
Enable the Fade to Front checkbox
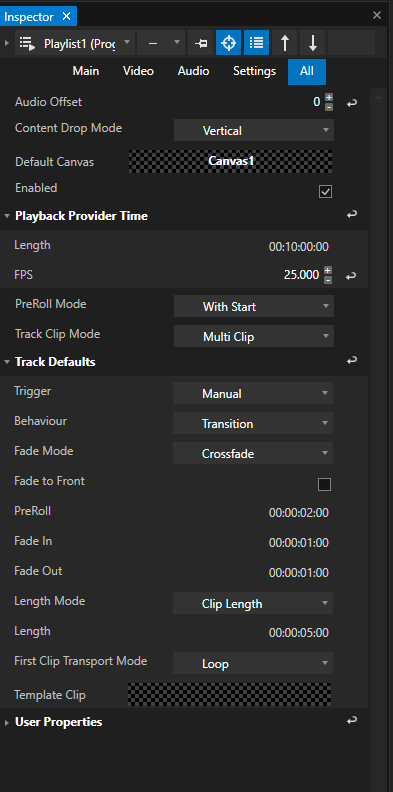tap(324, 484)
